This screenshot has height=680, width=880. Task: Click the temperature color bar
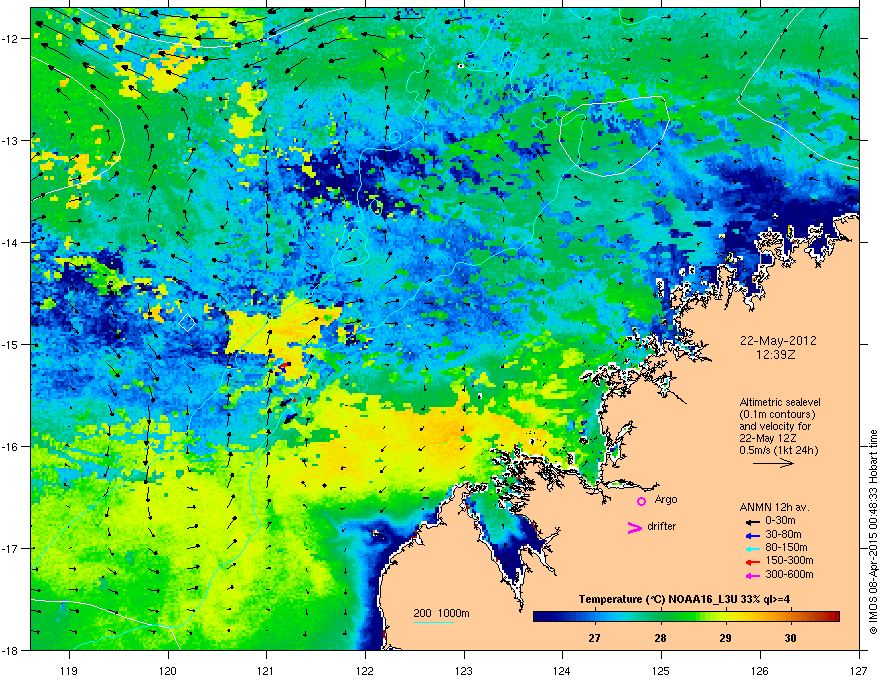point(686,616)
